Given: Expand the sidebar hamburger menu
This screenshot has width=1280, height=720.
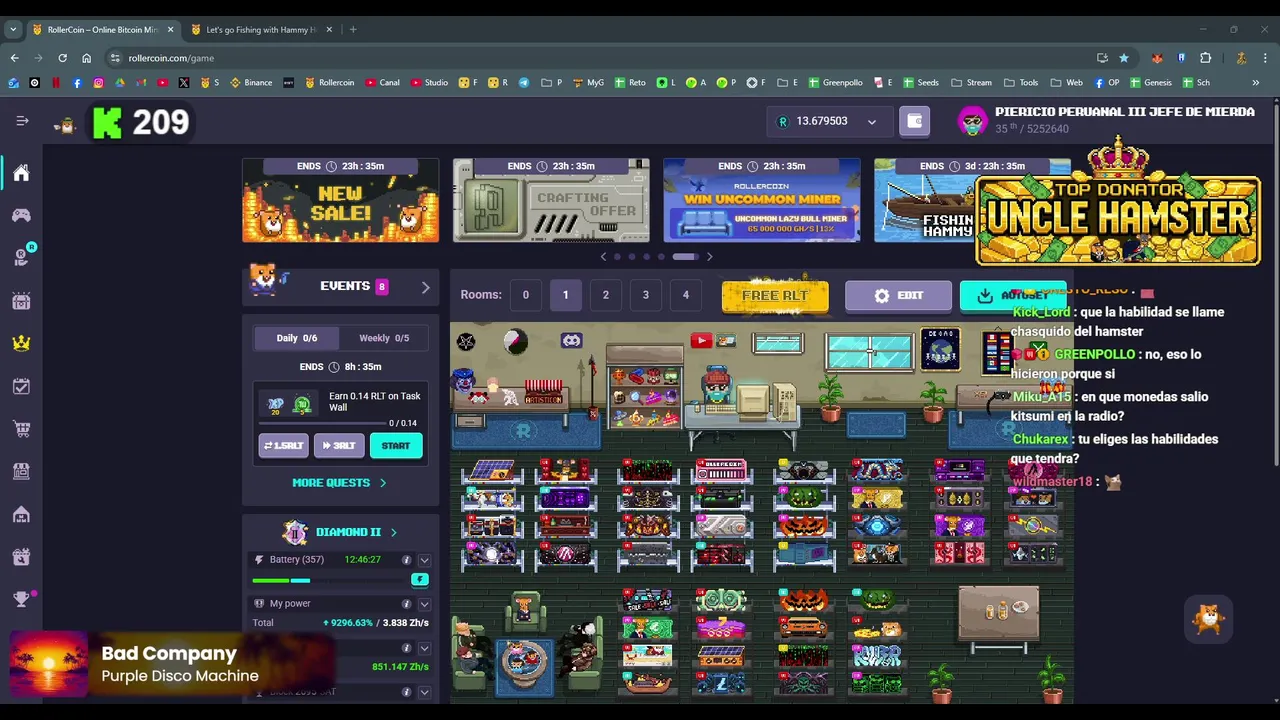Looking at the screenshot, I should point(22,121).
